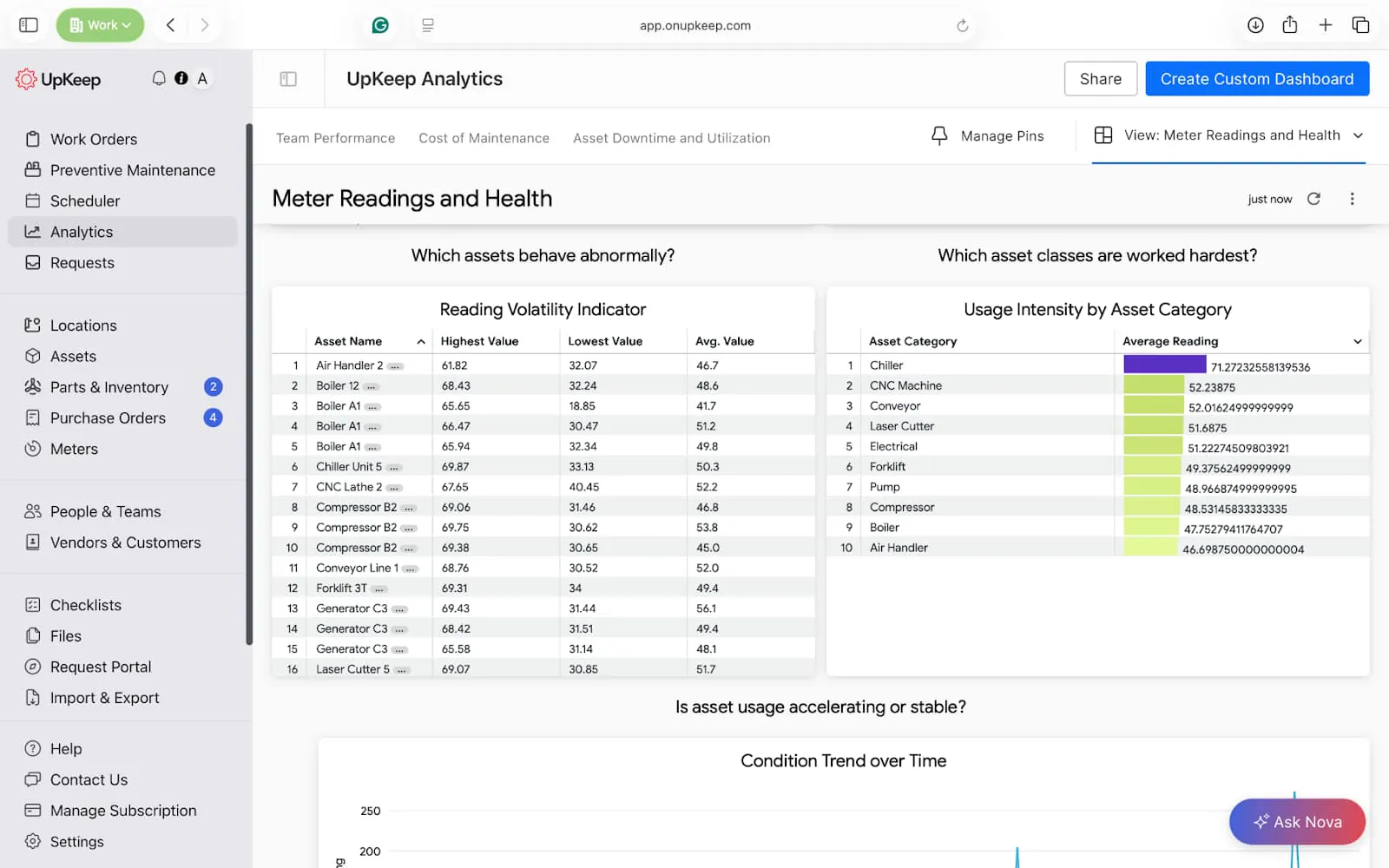Click the Manage Pins bell icon
The image size is (1389, 868).
(939, 136)
